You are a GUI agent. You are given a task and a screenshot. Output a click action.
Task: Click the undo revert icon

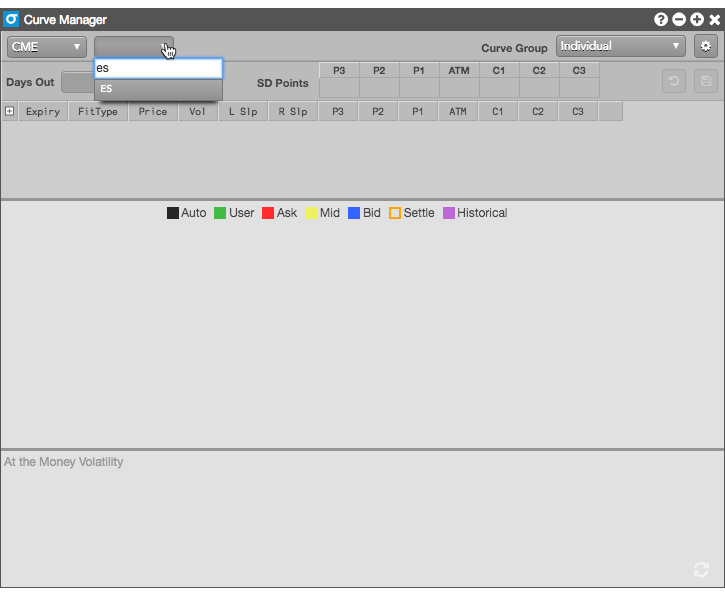(674, 82)
